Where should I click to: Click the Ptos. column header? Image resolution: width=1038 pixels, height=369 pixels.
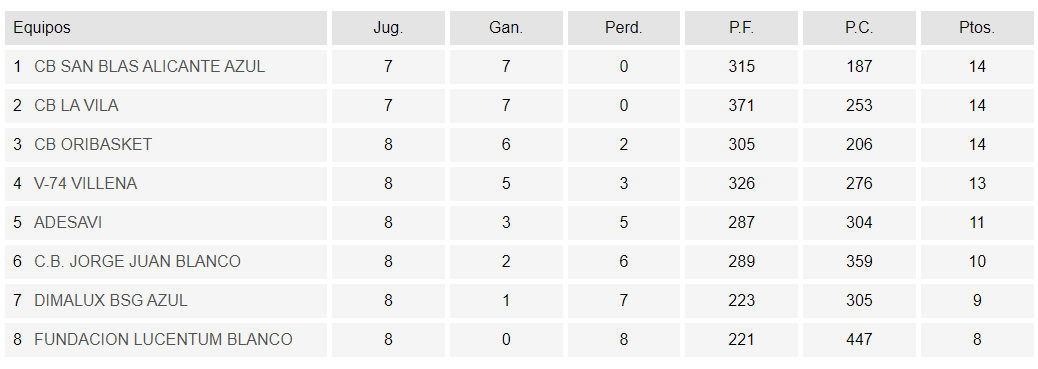(x=976, y=28)
